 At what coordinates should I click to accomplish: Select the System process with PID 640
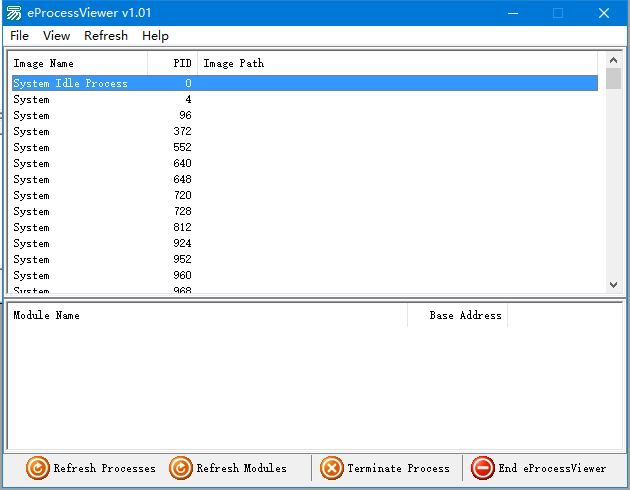click(305, 163)
